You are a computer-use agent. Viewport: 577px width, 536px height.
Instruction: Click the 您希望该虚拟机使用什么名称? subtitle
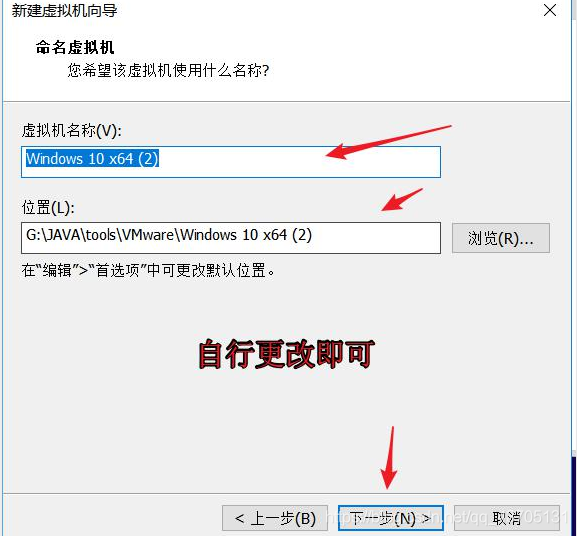point(168,70)
